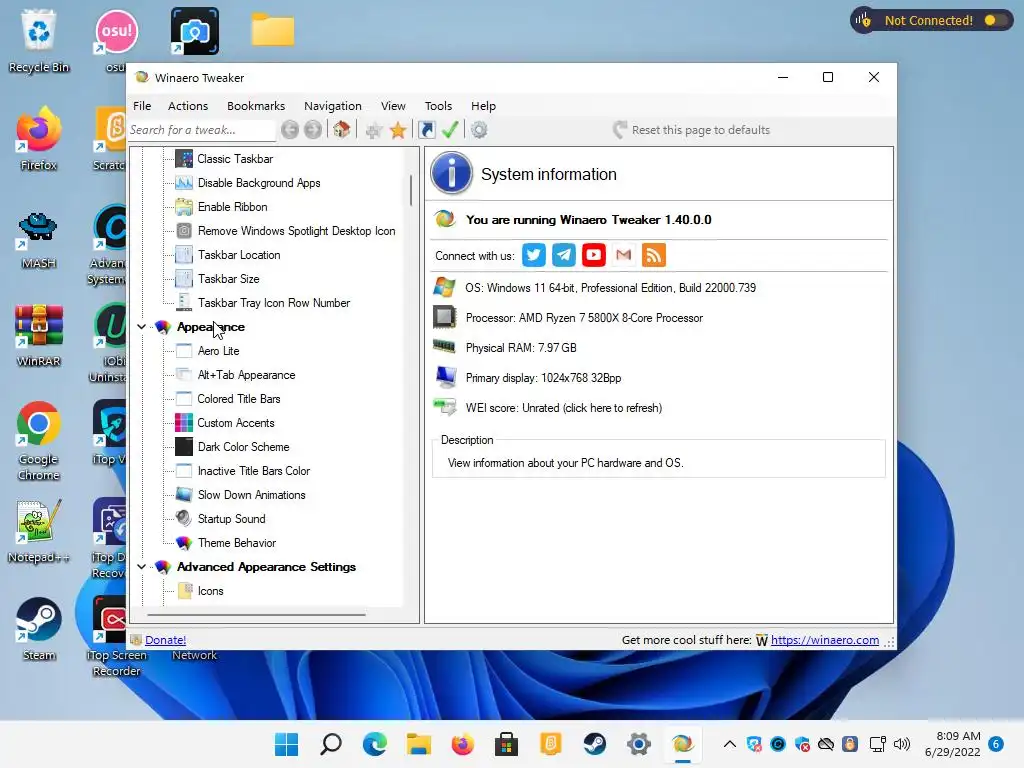This screenshot has height=768, width=1024.
Task: Click the Firefox desktop shortcut
Action: [x=39, y=138]
